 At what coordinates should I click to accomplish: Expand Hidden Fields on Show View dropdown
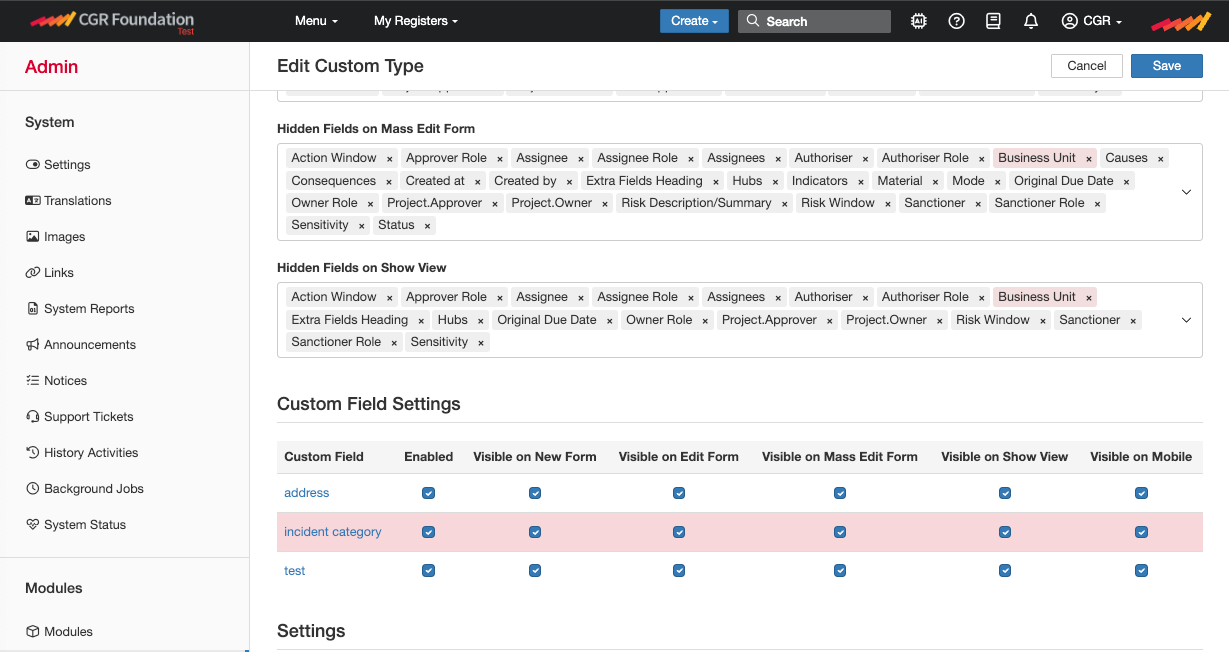(1186, 320)
